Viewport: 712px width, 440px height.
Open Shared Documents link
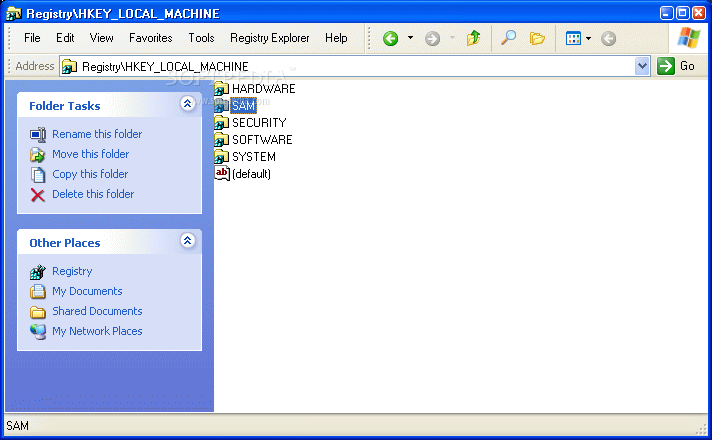tap(97, 311)
